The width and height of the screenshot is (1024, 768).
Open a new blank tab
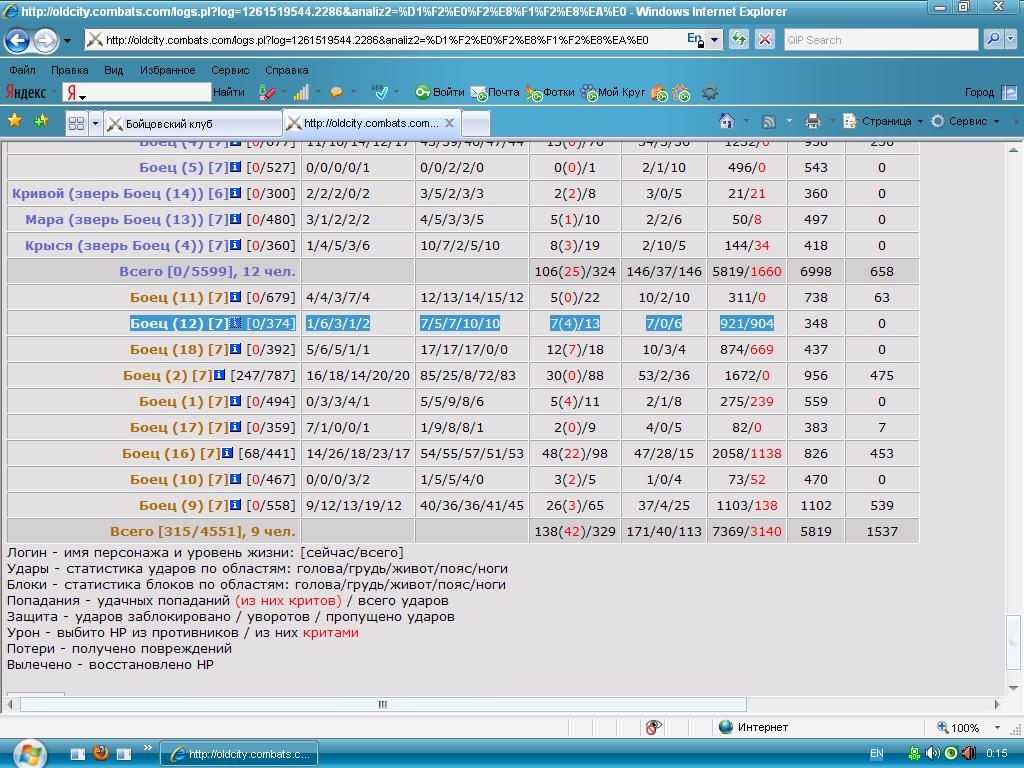(476, 123)
